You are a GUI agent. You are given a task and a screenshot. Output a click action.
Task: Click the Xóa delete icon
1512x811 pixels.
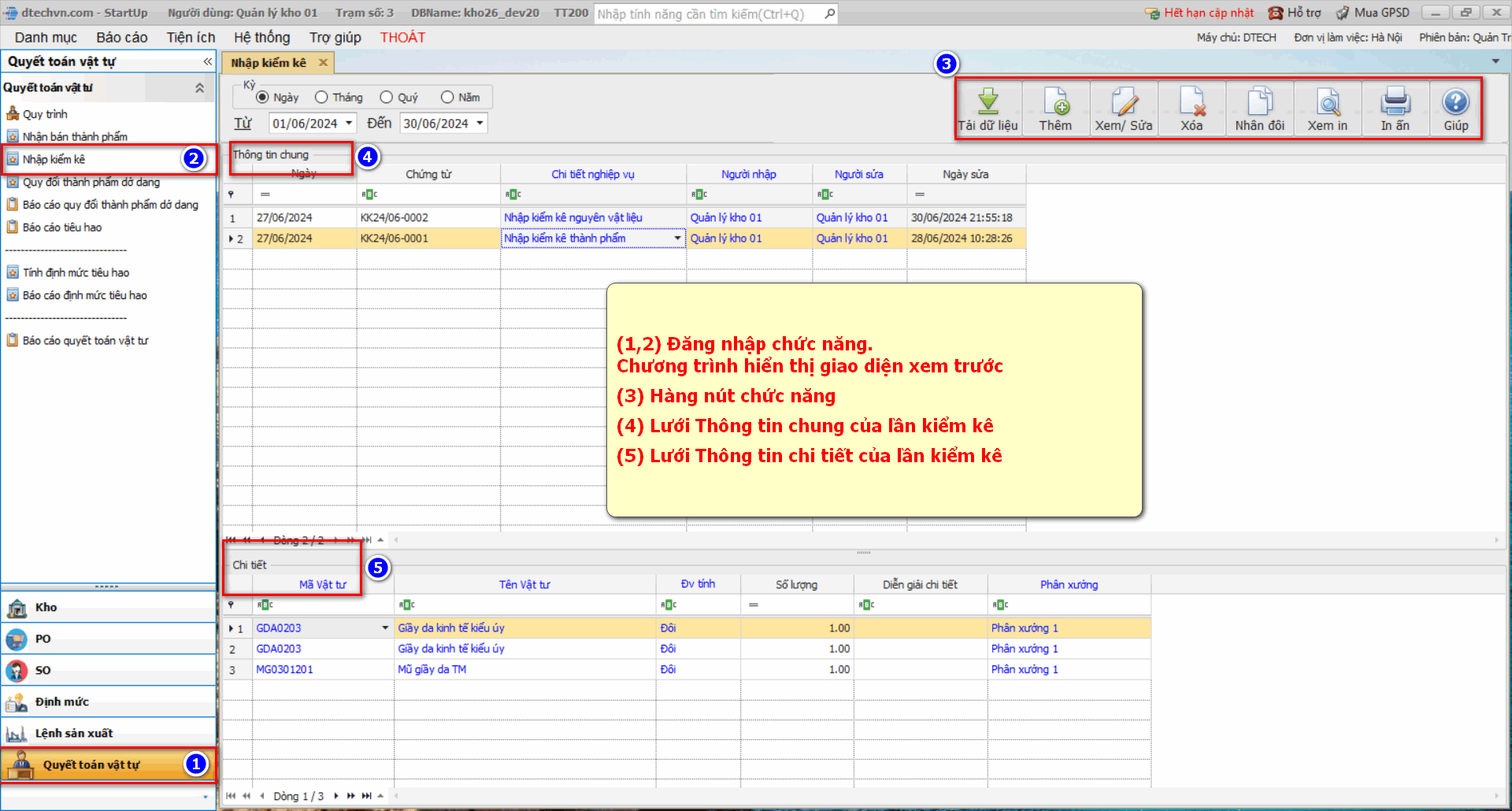click(1191, 102)
